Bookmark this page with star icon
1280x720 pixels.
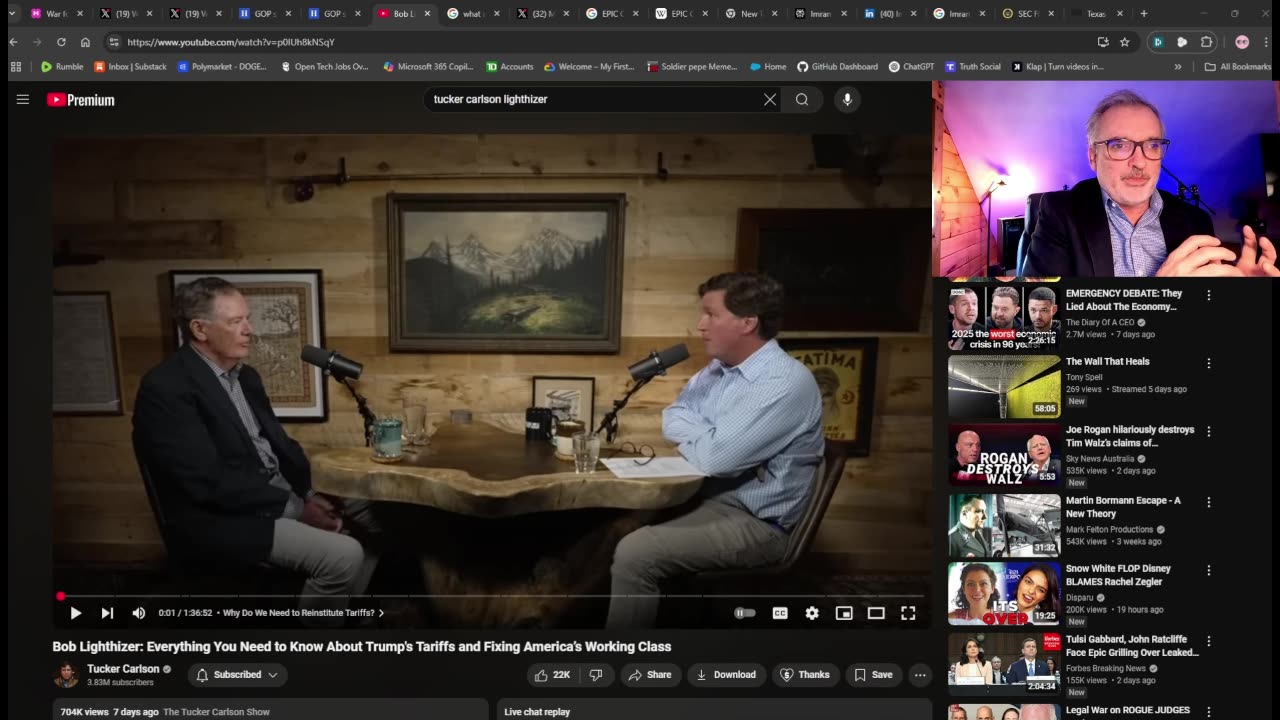tap(1125, 42)
